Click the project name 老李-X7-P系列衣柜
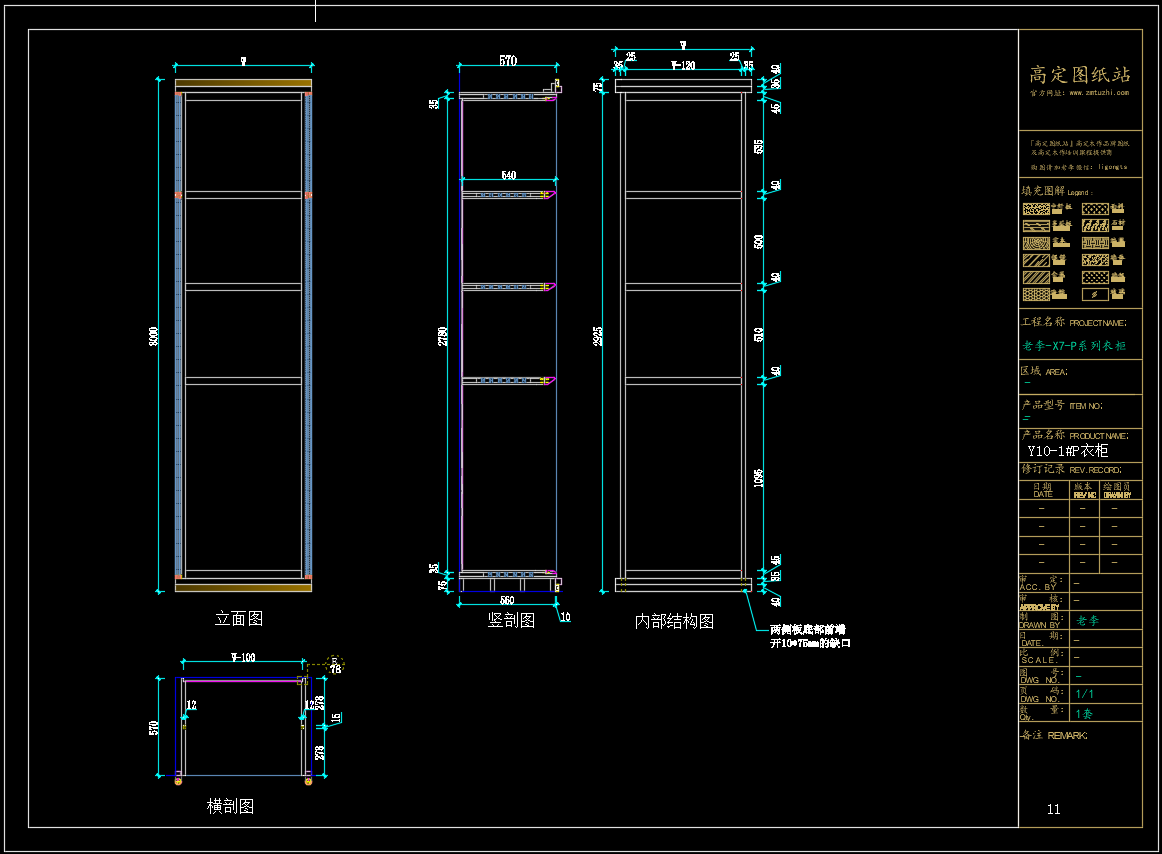Viewport: 1162px width, 854px height. (1073, 346)
